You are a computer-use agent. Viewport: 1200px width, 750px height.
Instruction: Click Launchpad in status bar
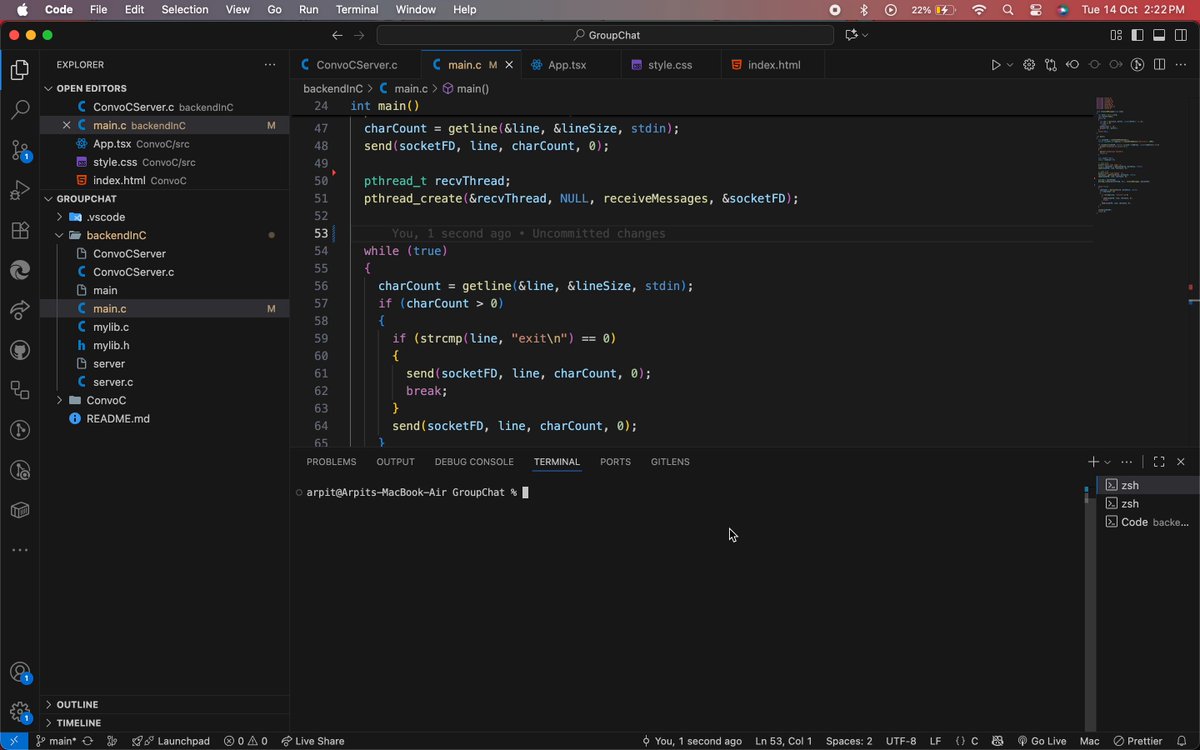point(171,741)
